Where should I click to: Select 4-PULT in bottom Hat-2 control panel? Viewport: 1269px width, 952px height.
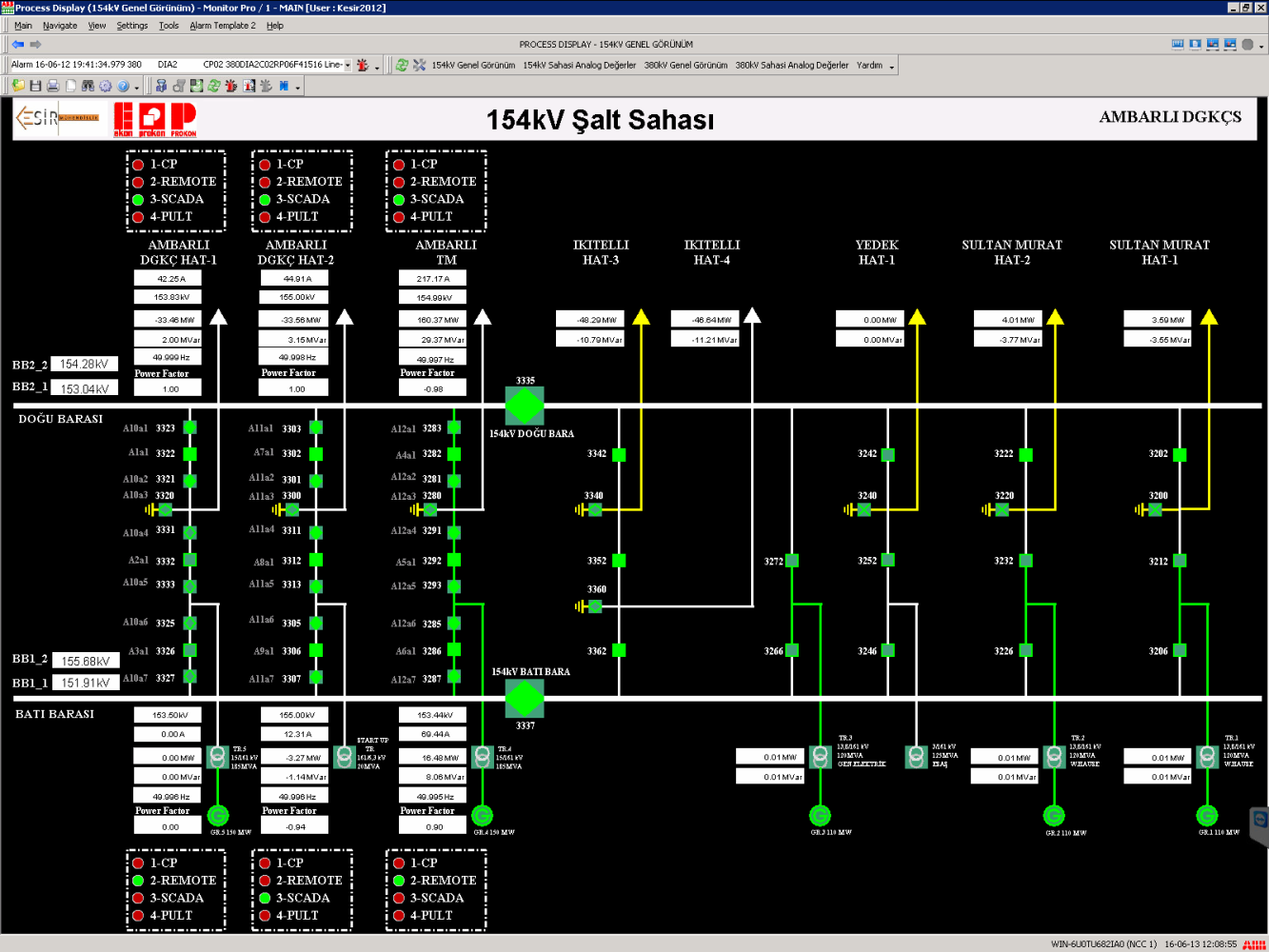point(266,916)
